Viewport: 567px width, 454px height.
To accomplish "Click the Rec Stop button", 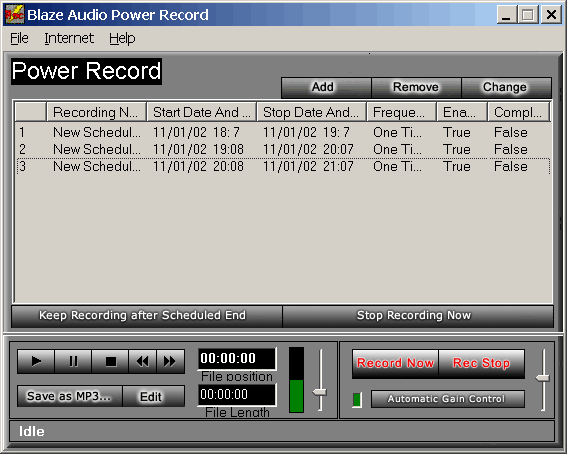I will [x=482, y=363].
